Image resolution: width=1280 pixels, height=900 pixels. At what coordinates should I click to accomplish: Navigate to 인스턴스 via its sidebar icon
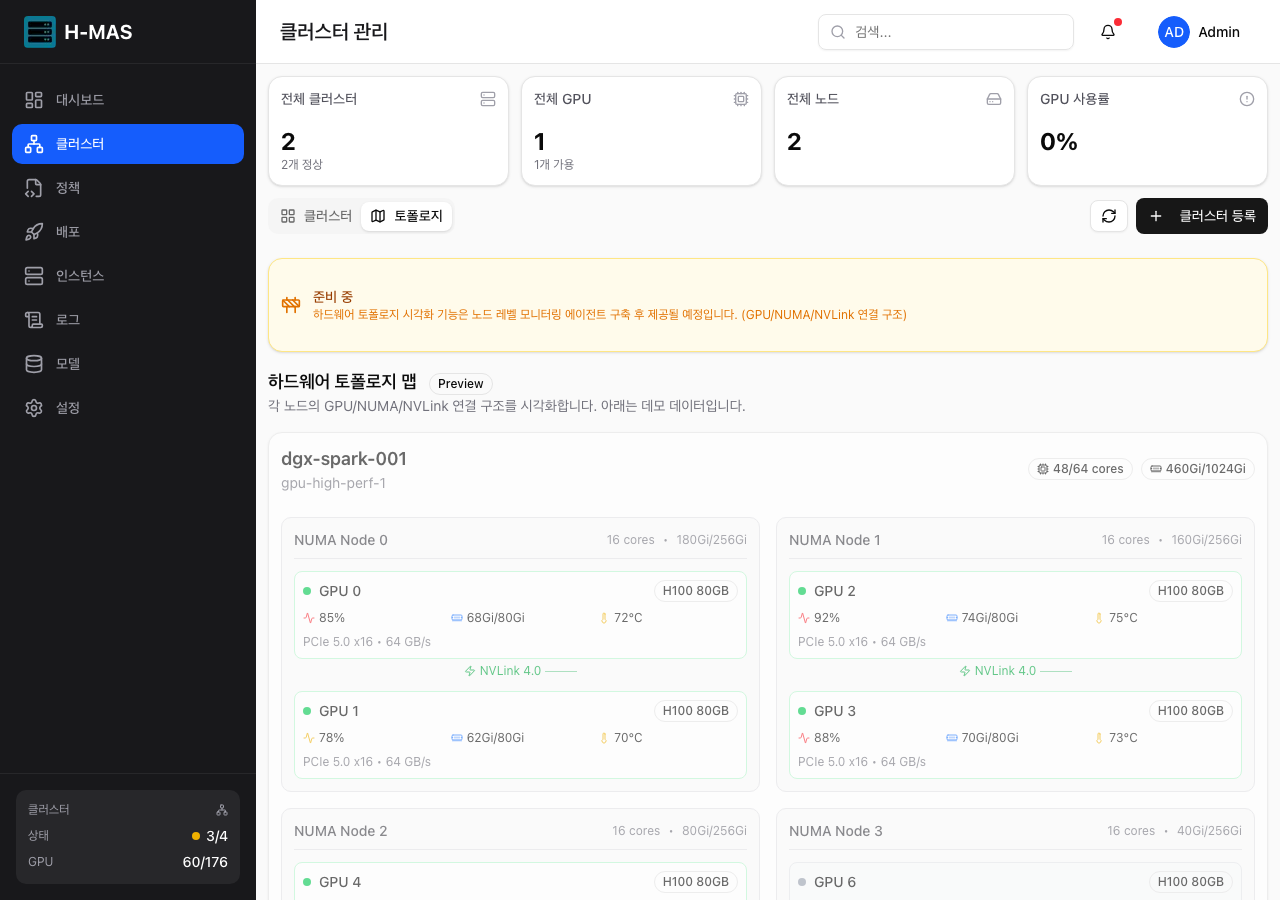pos(33,275)
